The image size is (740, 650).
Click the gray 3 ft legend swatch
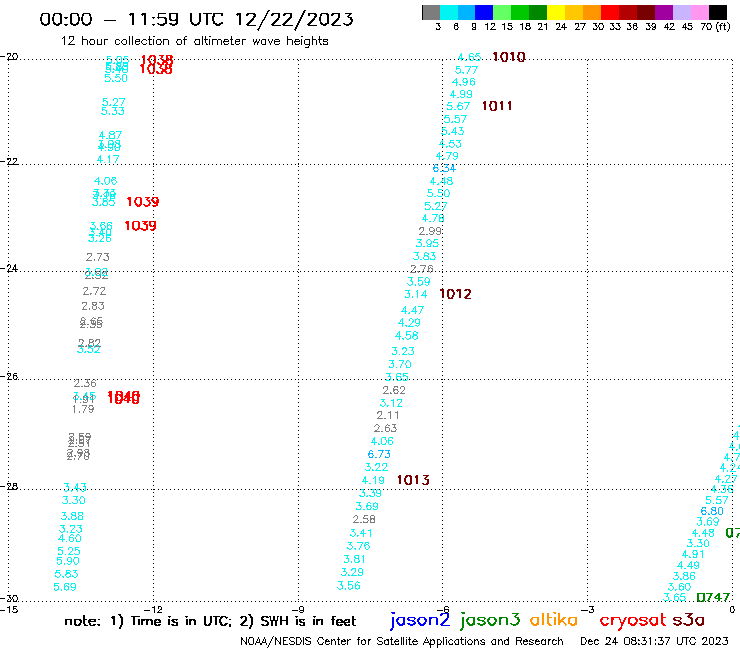431,12
